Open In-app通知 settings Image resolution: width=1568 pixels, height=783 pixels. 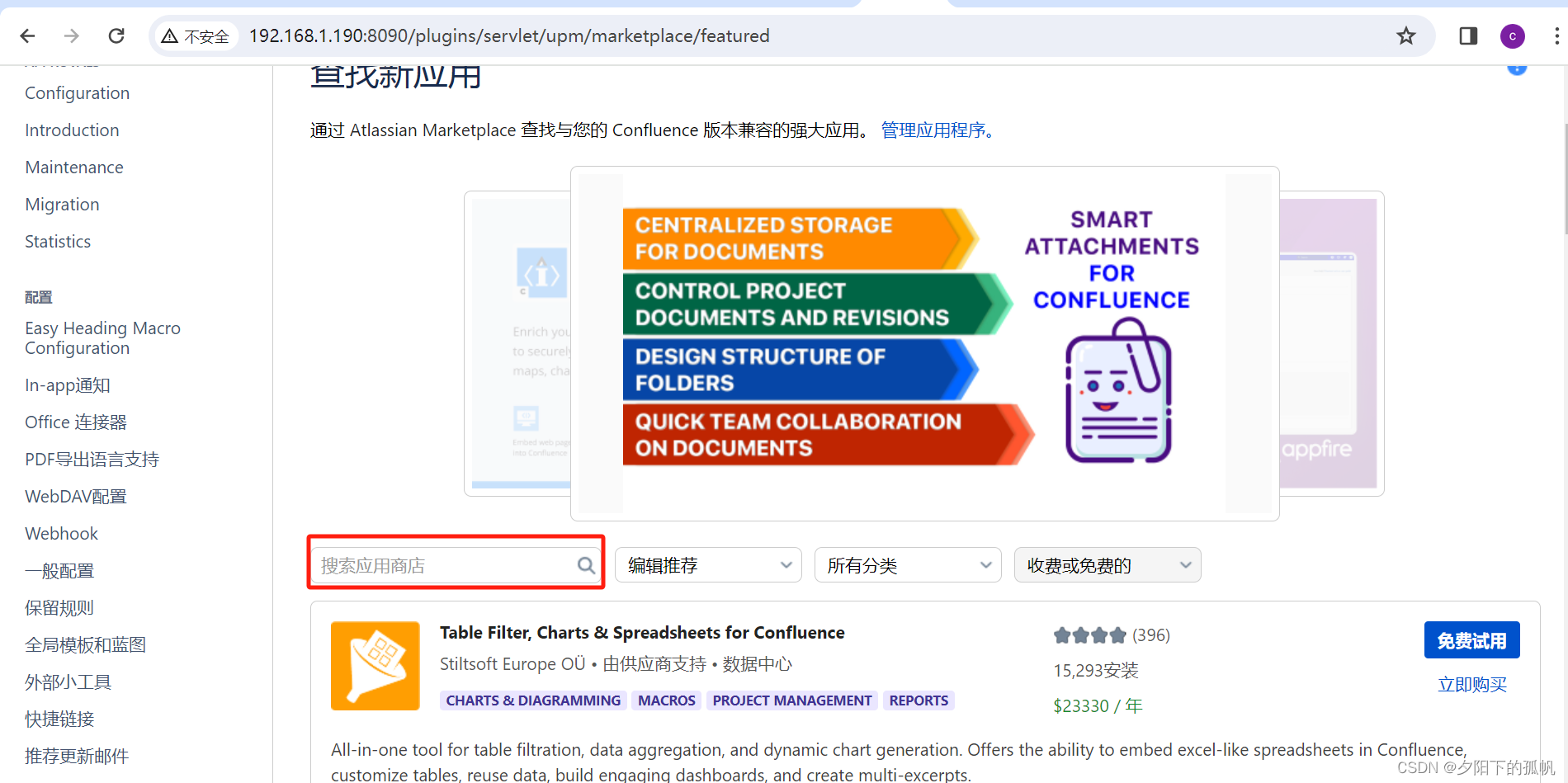point(68,385)
